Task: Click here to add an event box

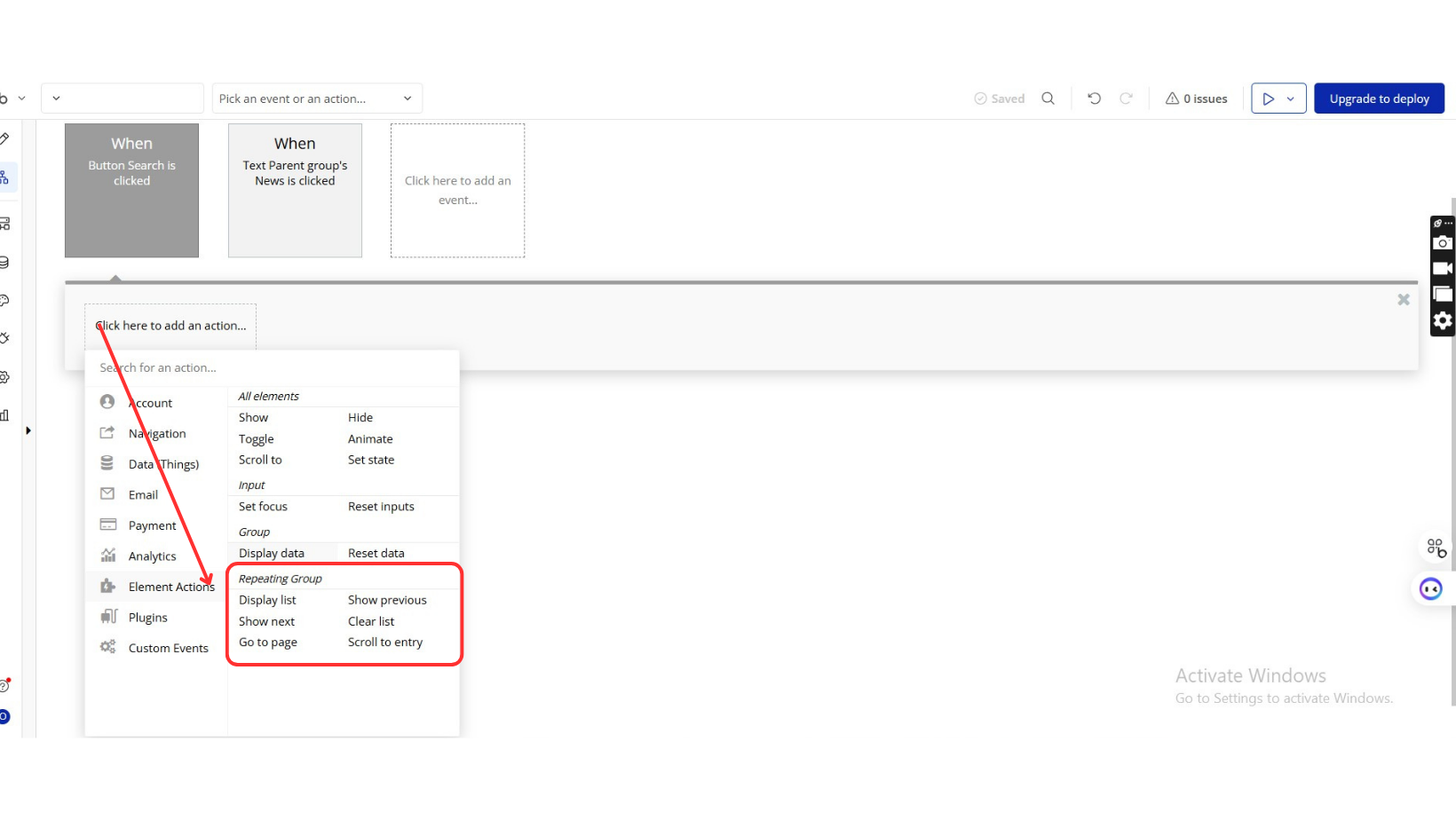Action: tap(457, 190)
